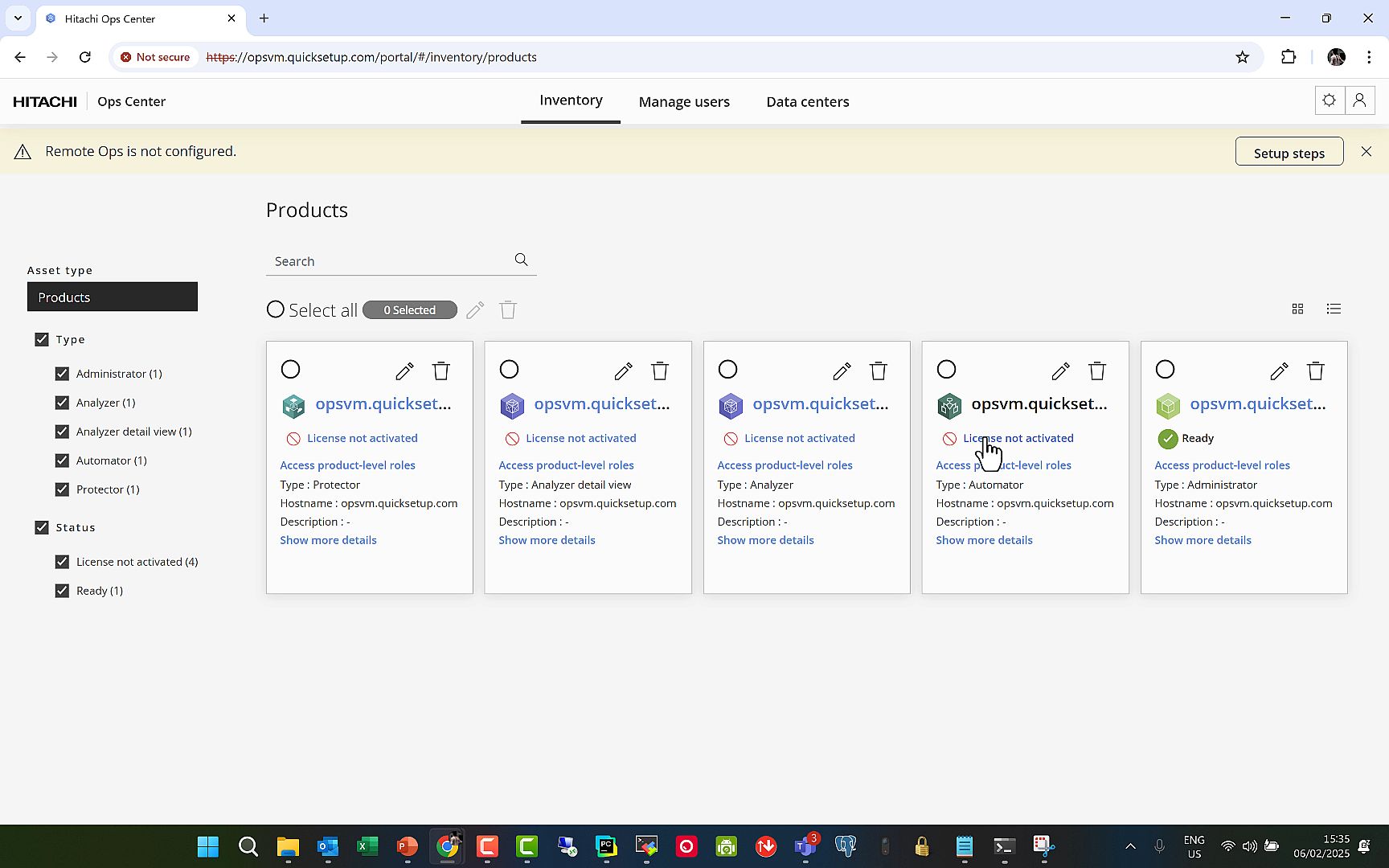Uncheck the Automator (1) filter
The width and height of the screenshot is (1389, 868).
62,461
